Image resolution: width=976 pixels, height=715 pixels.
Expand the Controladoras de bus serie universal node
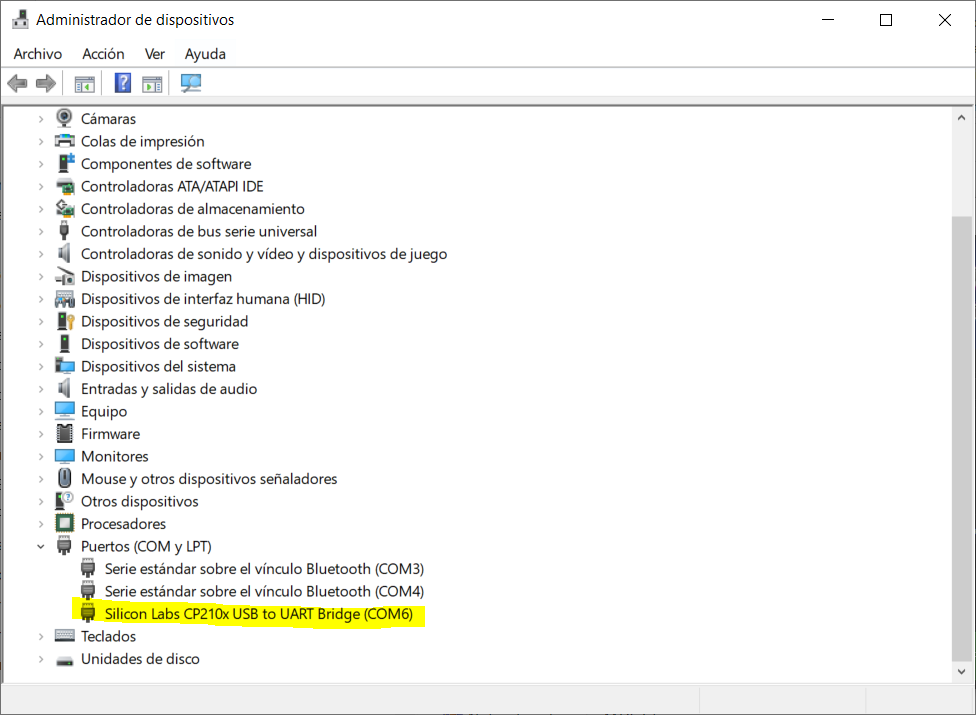41,231
